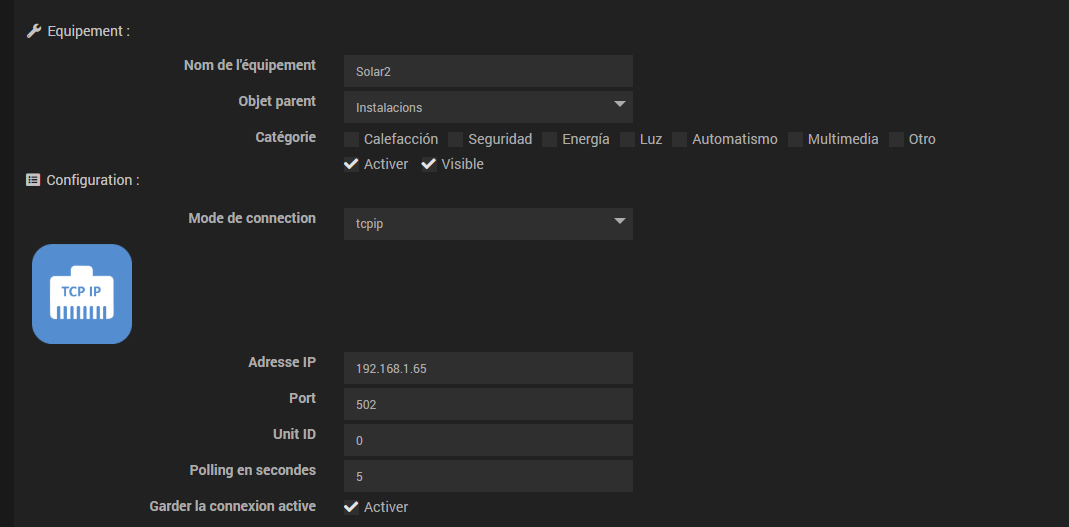The width and height of the screenshot is (1069, 527).
Task: Click the Nom de l'équipement field
Action: [488, 71]
